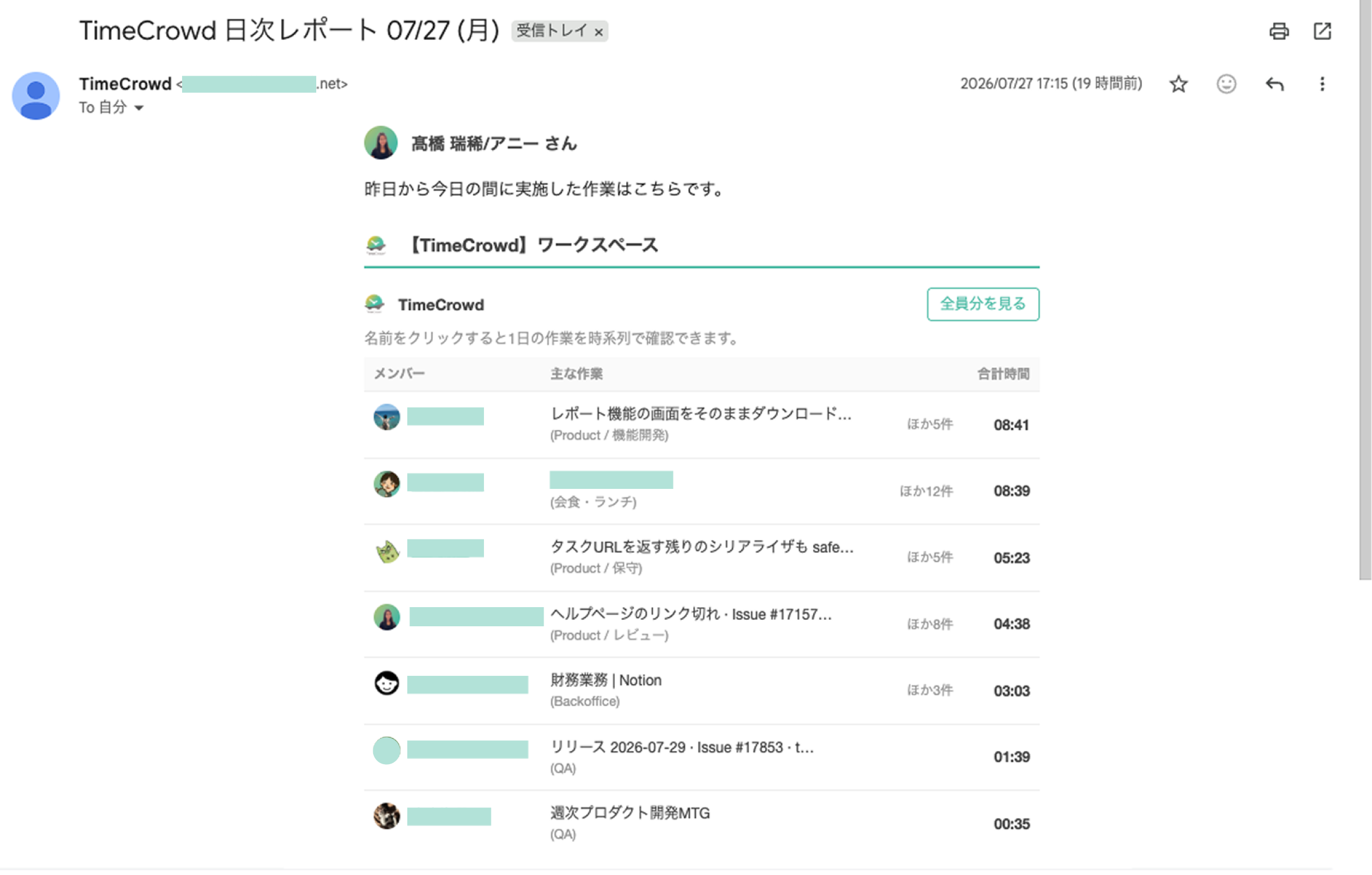The width and height of the screenshot is (1372, 875).
Task: Click the sender name TimeCrowd
Action: pyautogui.click(x=125, y=84)
